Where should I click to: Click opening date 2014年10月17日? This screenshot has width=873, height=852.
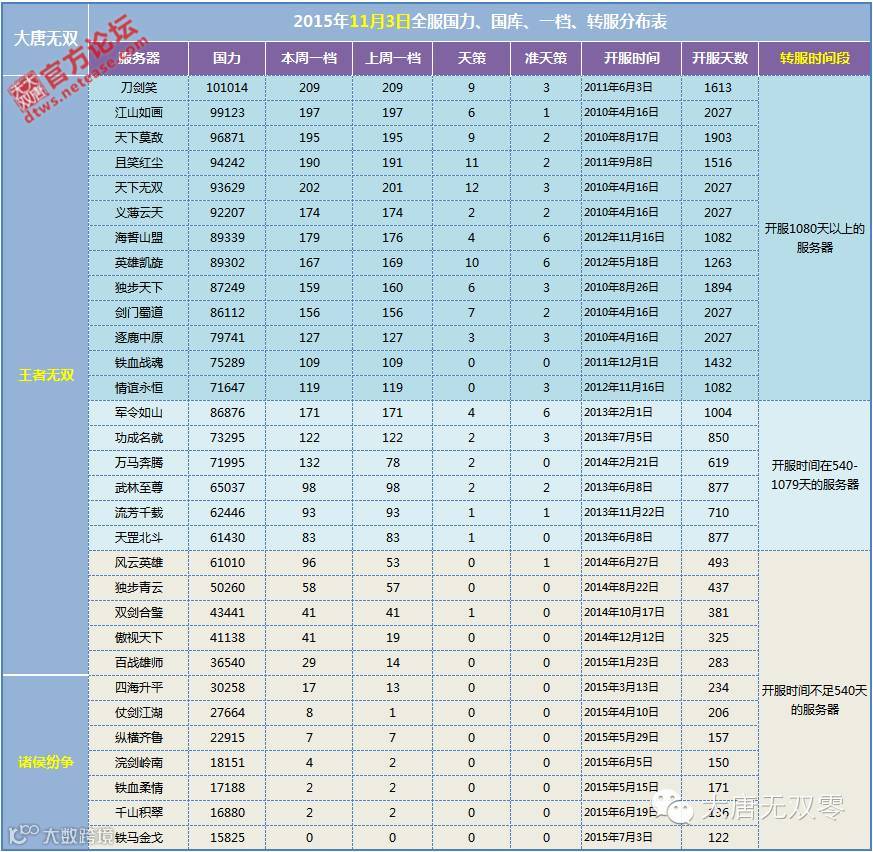point(624,613)
